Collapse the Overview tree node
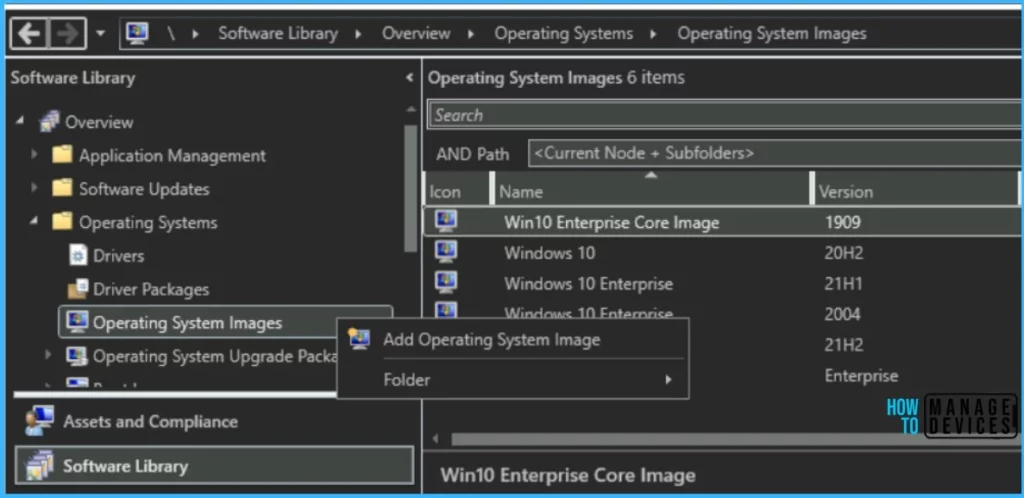The height and width of the screenshot is (498, 1024). tap(20, 121)
